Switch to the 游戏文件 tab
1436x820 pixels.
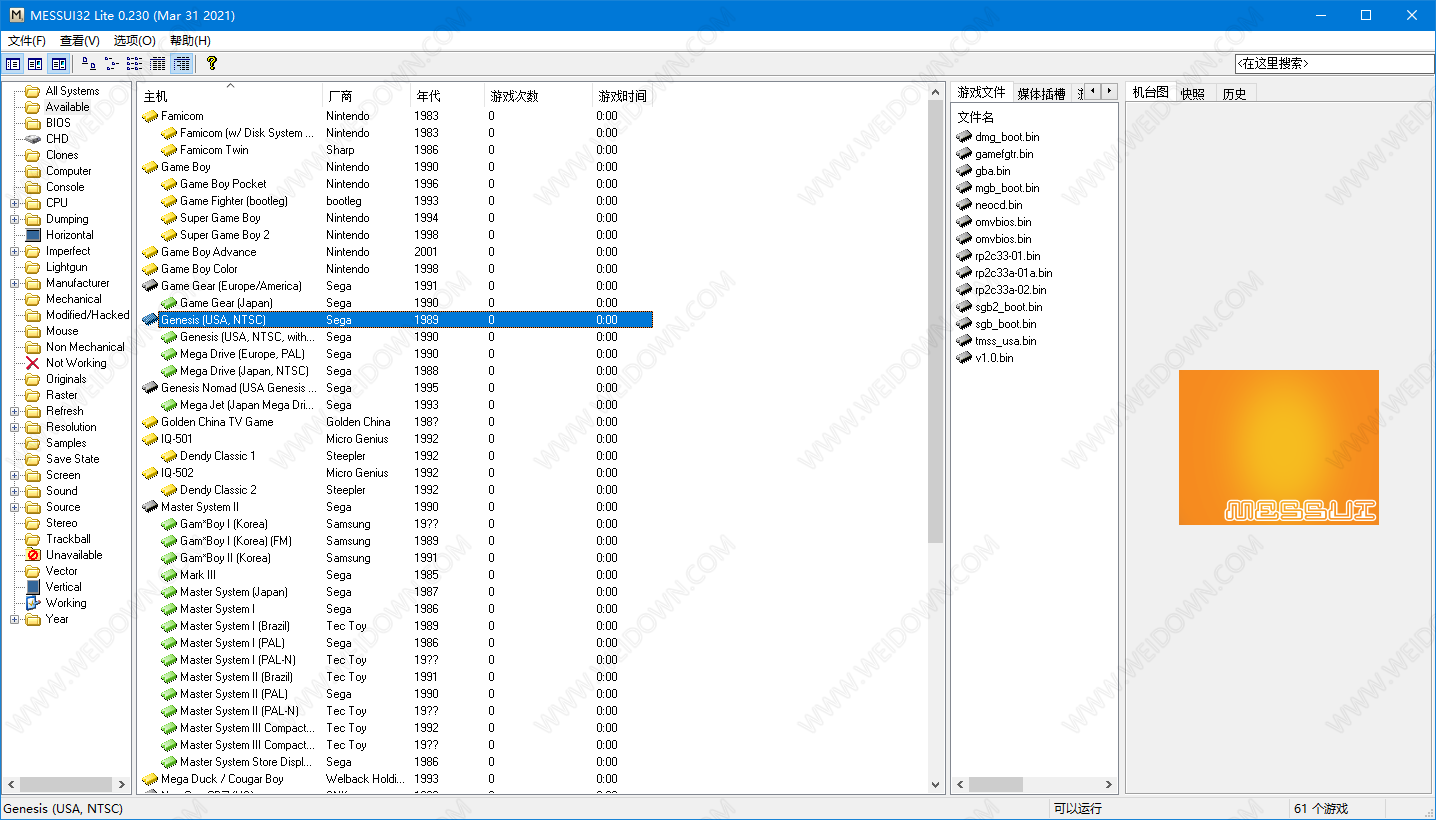click(981, 93)
